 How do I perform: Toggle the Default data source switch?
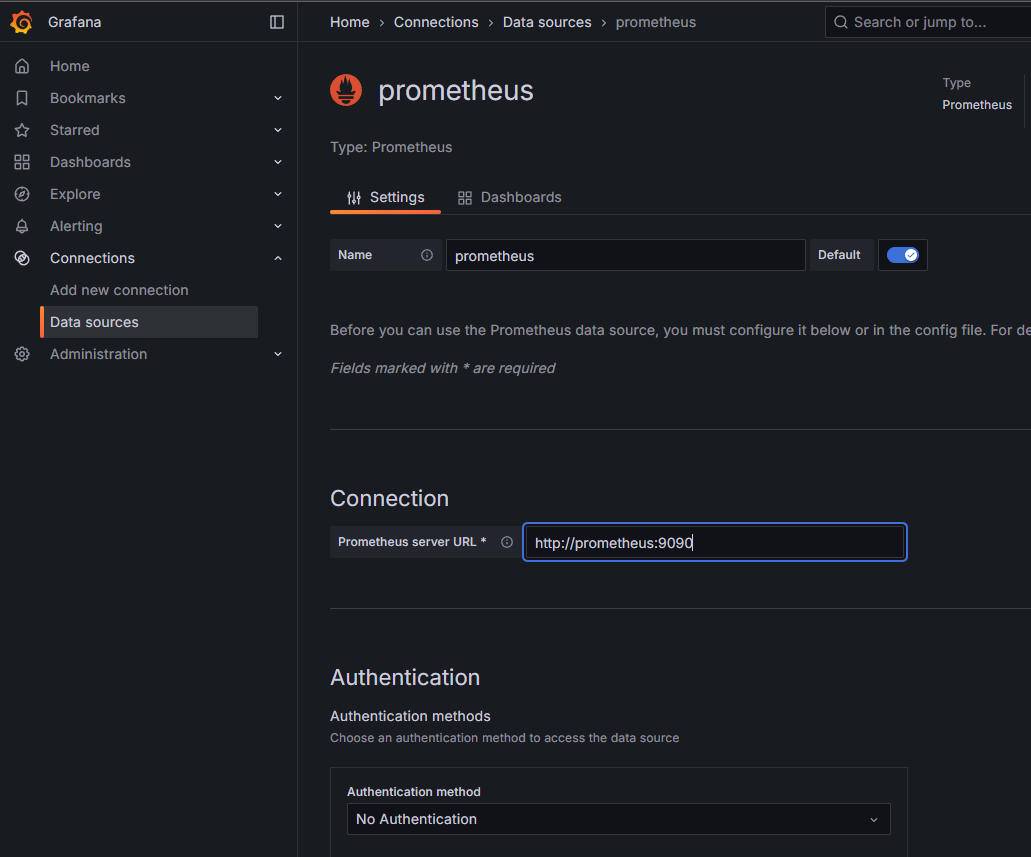903,255
